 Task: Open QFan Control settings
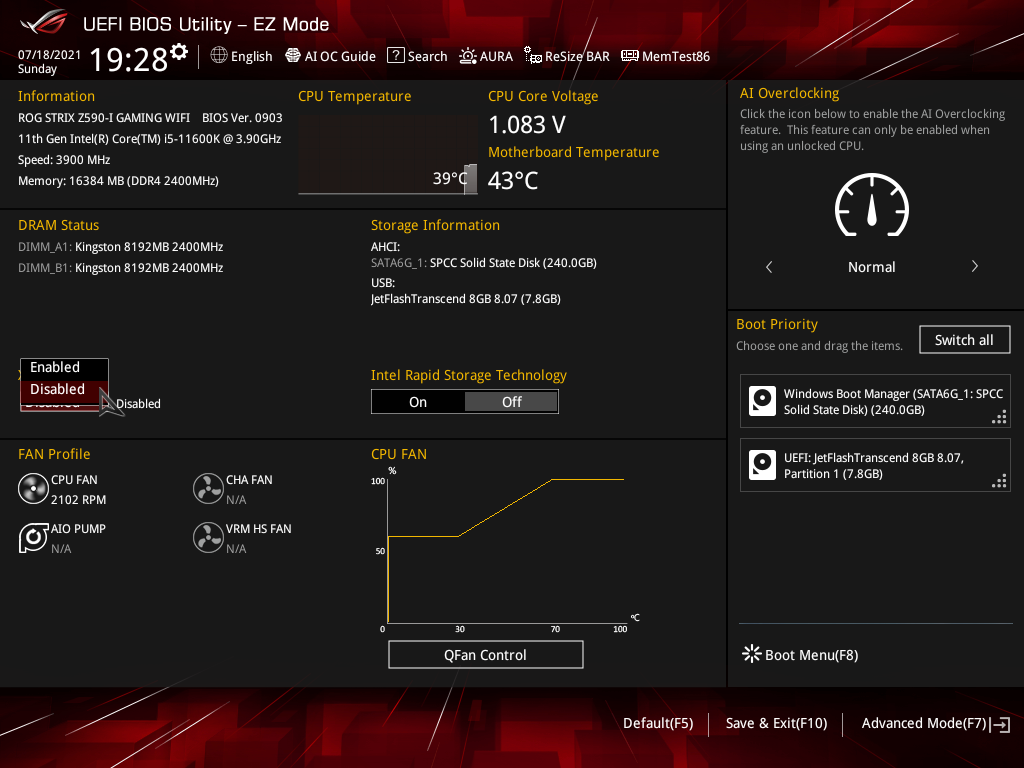(485, 654)
